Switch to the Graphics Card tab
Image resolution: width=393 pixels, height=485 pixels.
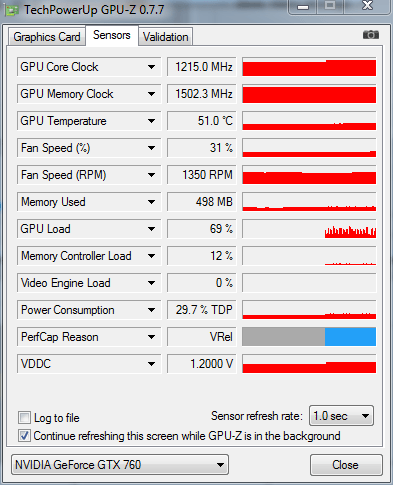click(47, 37)
